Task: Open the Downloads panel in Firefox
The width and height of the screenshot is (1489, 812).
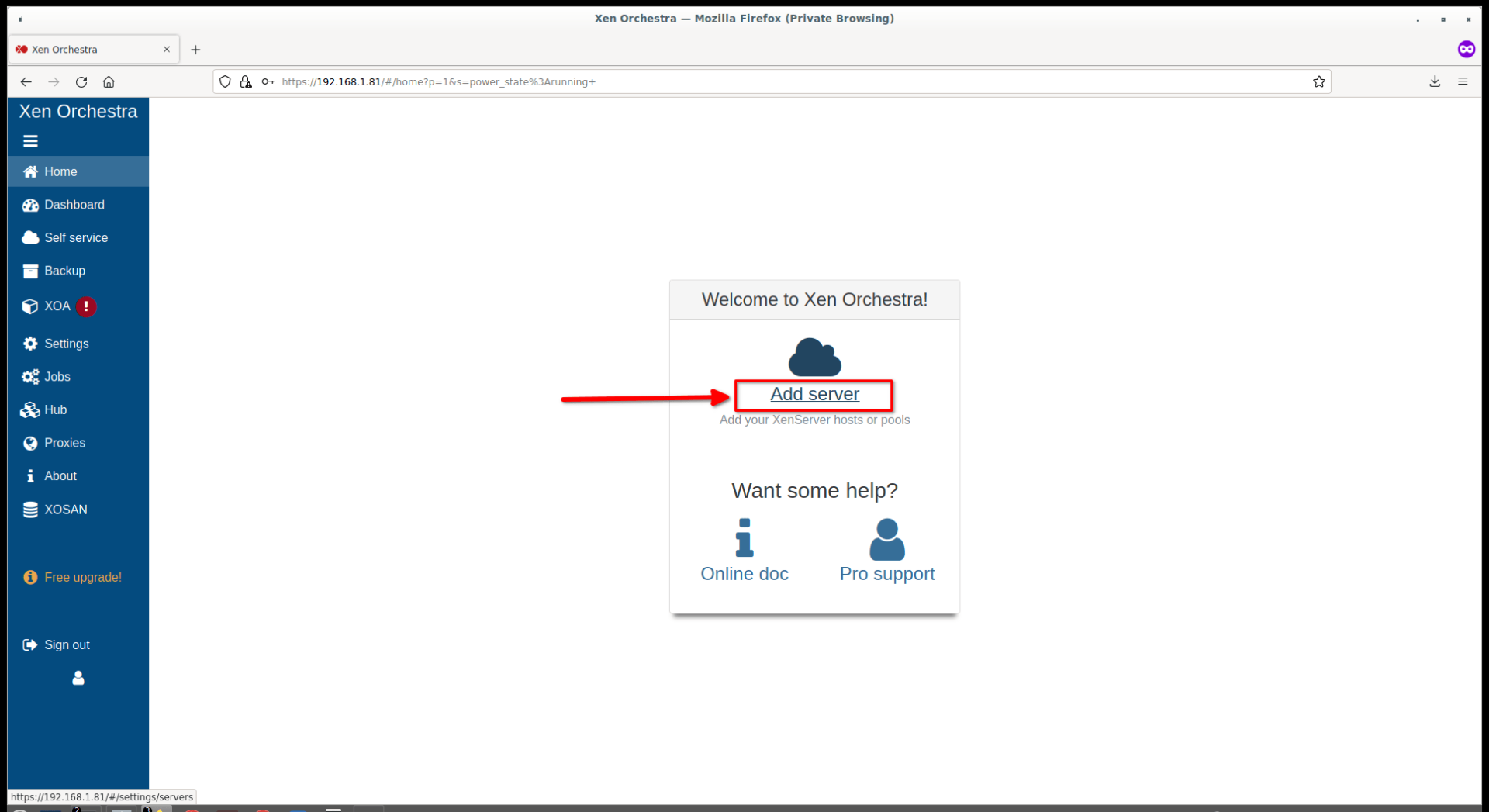Action: click(1435, 81)
